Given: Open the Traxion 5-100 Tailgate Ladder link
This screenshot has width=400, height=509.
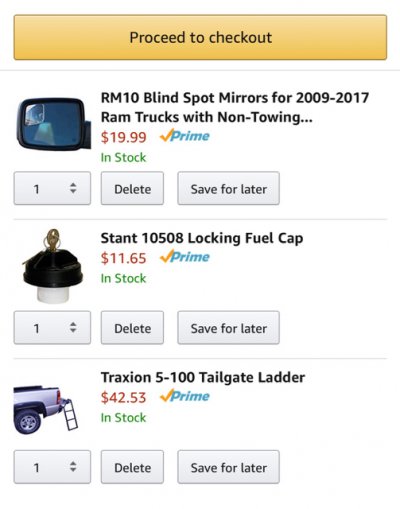Looking at the screenshot, I should pyautogui.click(x=203, y=377).
